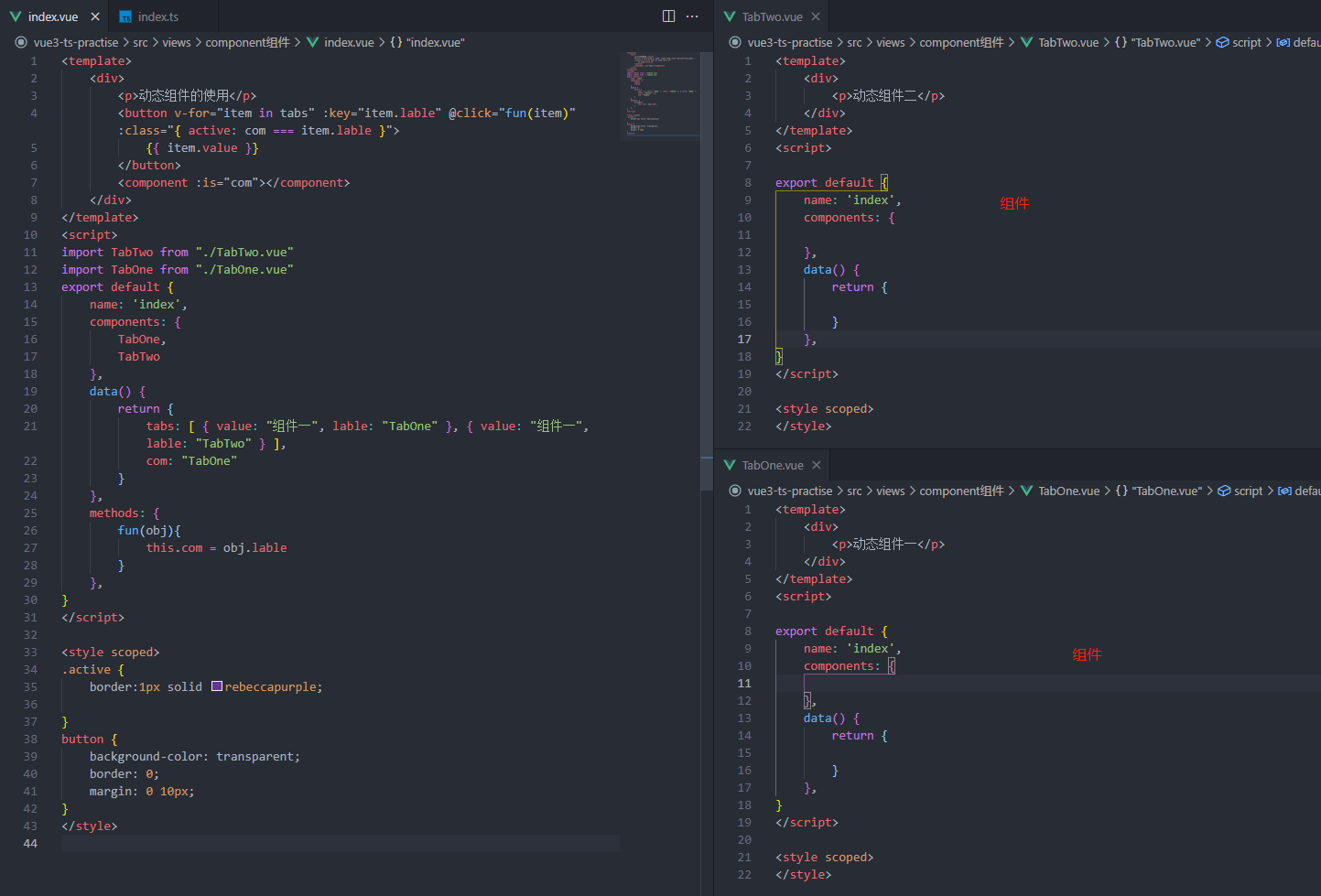The height and width of the screenshot is (896, 1321).
Task: Click the Vue icon on index.vue tab
Action: pos(16,16)
